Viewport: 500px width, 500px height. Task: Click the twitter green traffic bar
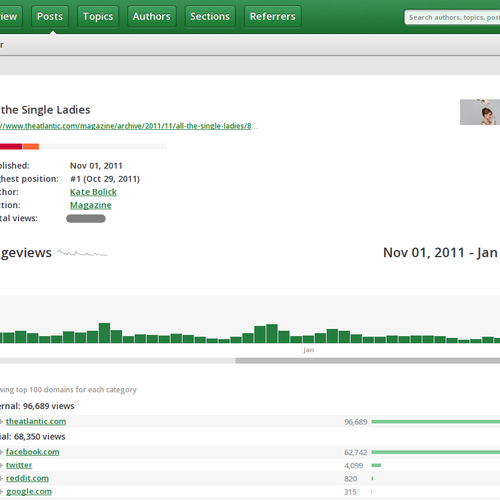[376, 465]
